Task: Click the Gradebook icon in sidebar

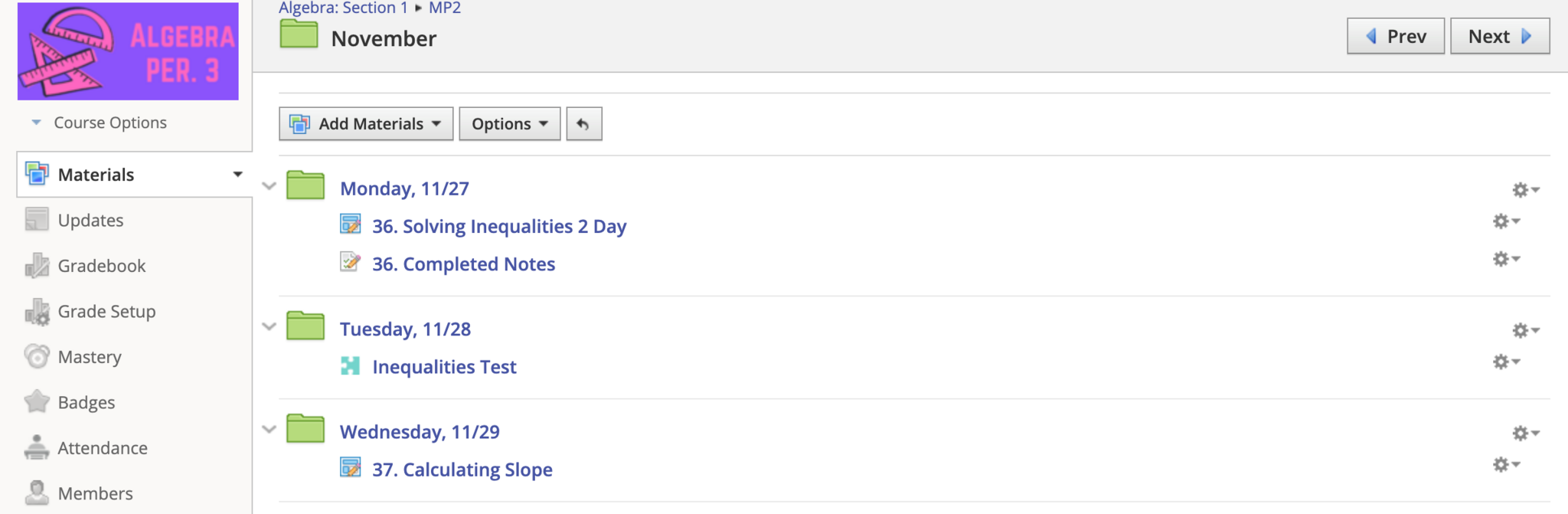Action: (37, 266)
